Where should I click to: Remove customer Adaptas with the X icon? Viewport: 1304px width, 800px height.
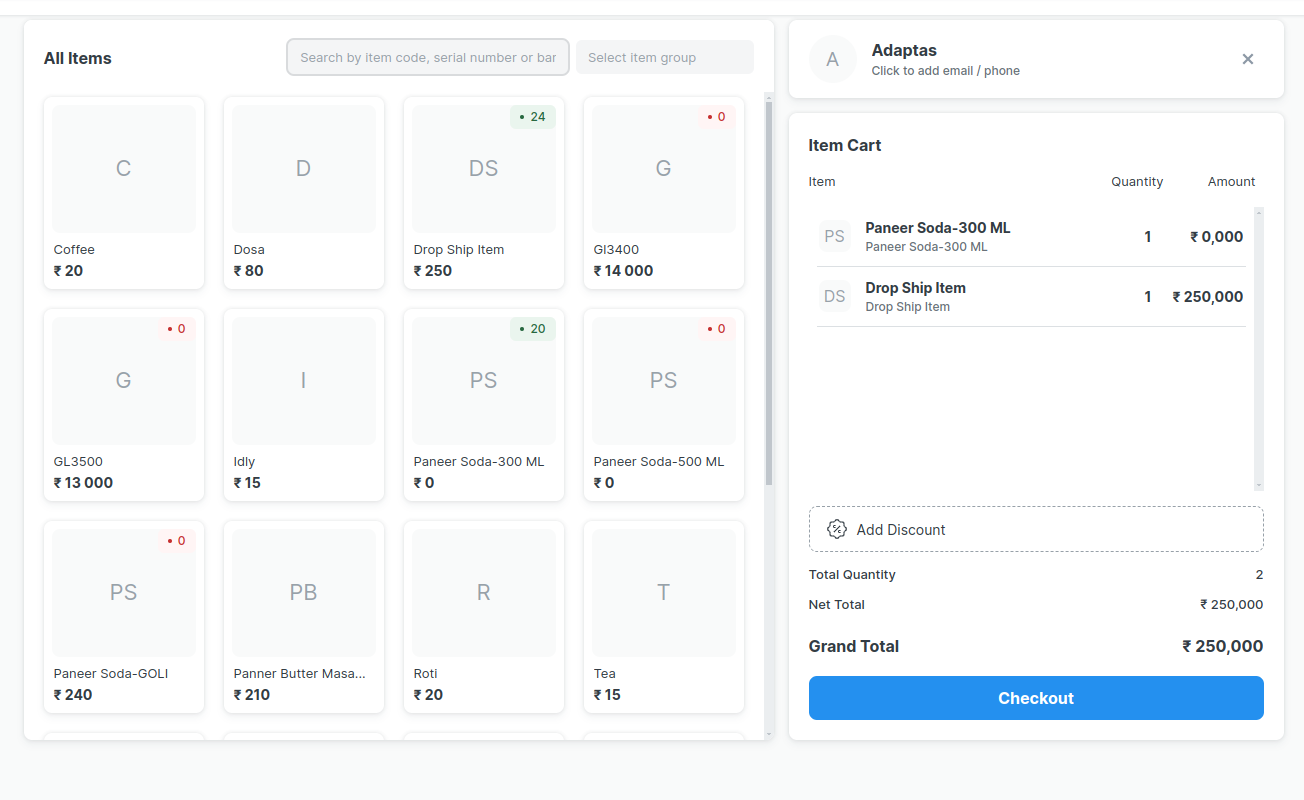(1247, 59)
